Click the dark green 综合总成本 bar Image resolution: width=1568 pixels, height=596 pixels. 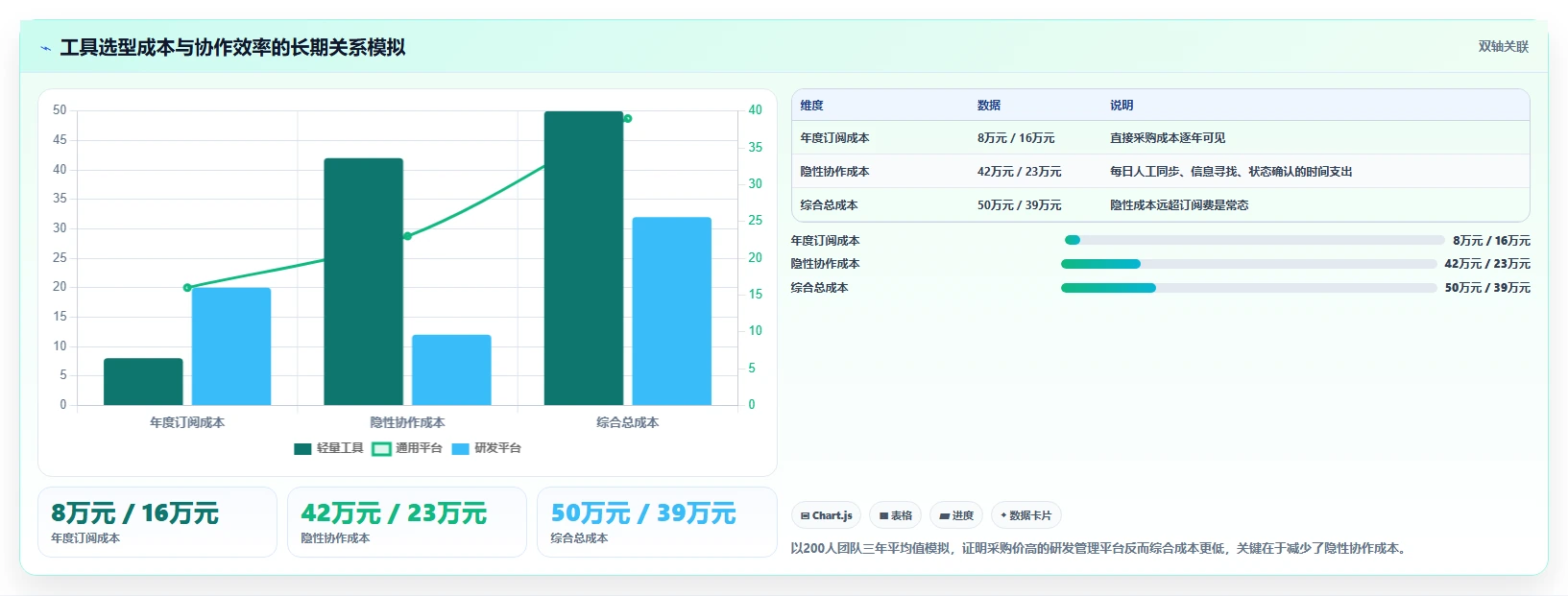coord(584,258)
